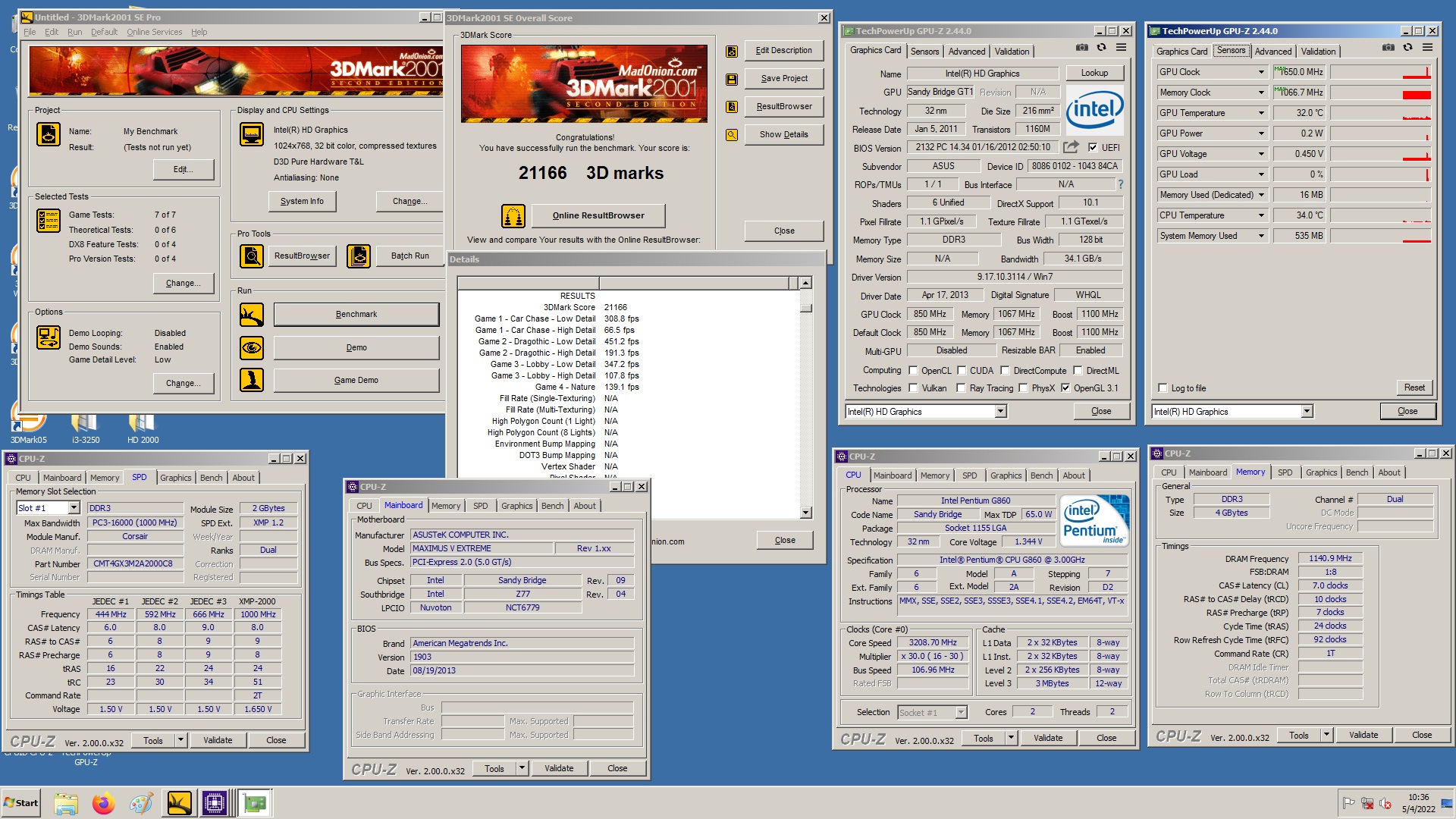Click the magnifier icon beside ResultBrowser in Pro Tools
Image resolution: width=1456 pixels, height=819 pixels.
coord(252,256)
